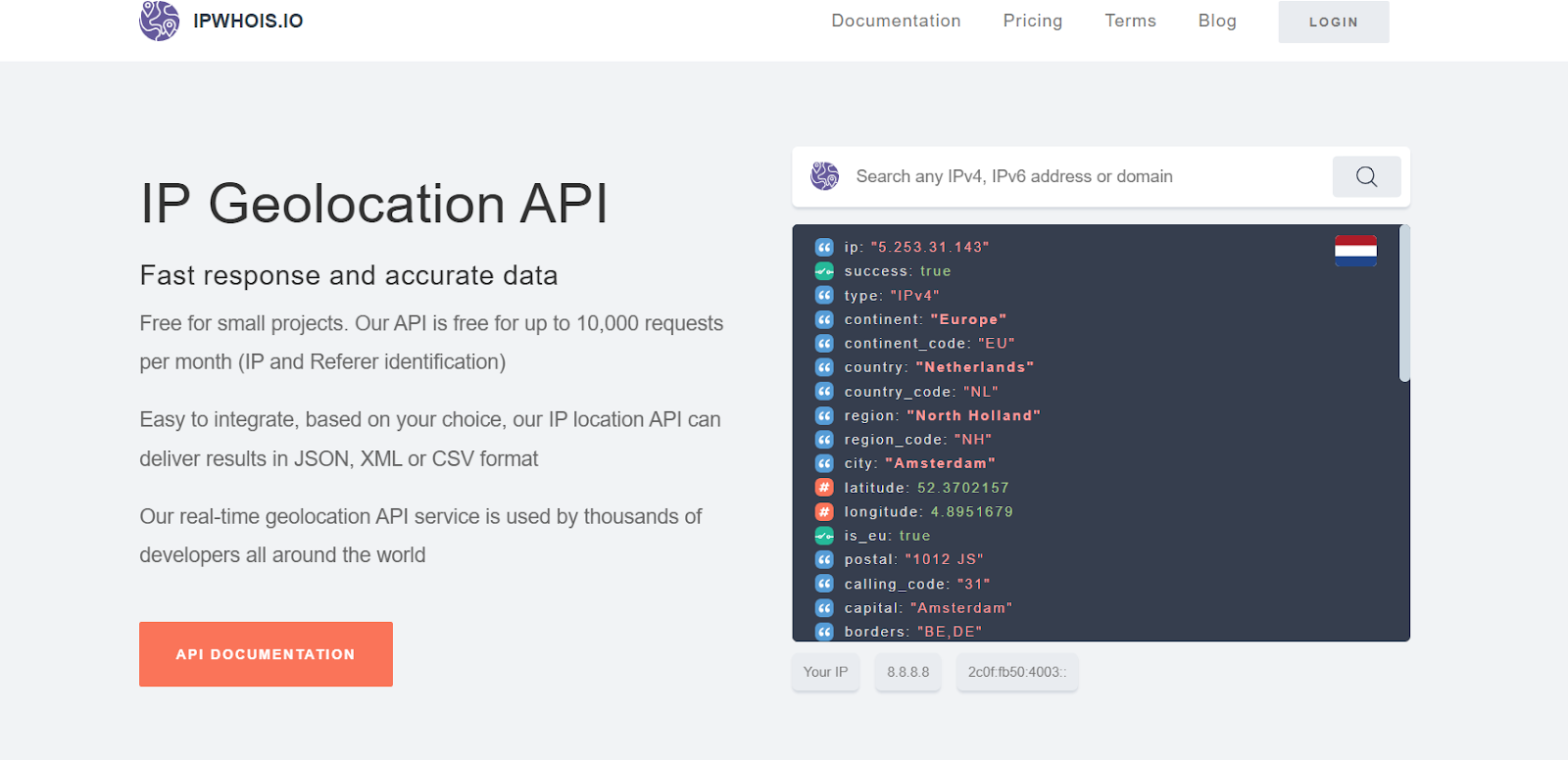Click the region value "North Holland"
This screenshot has width=1568, height=760.
[x=974, y=415]
